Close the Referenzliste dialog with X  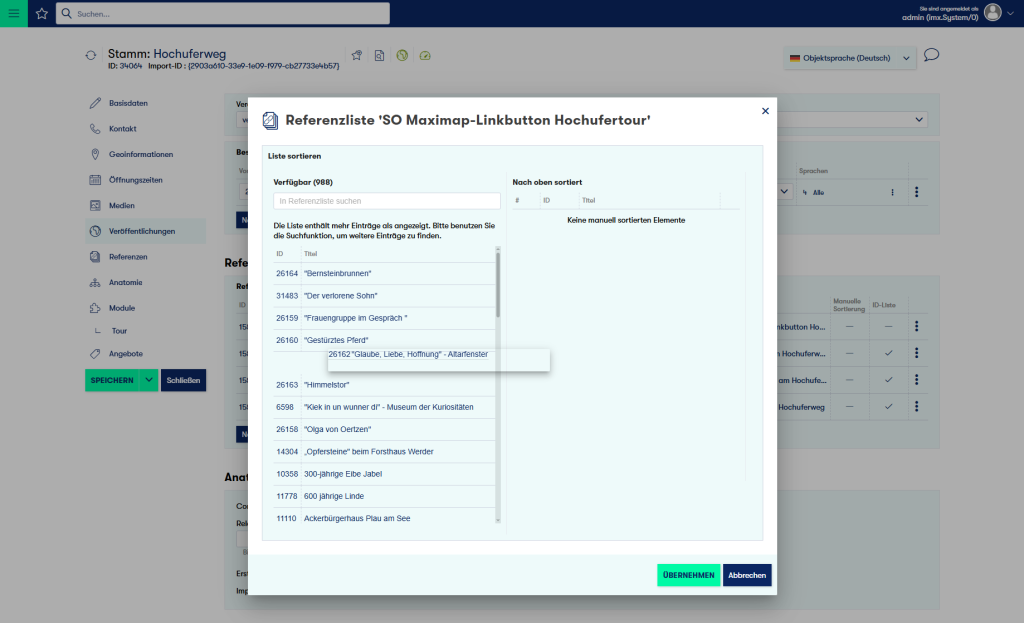point(765,111)
